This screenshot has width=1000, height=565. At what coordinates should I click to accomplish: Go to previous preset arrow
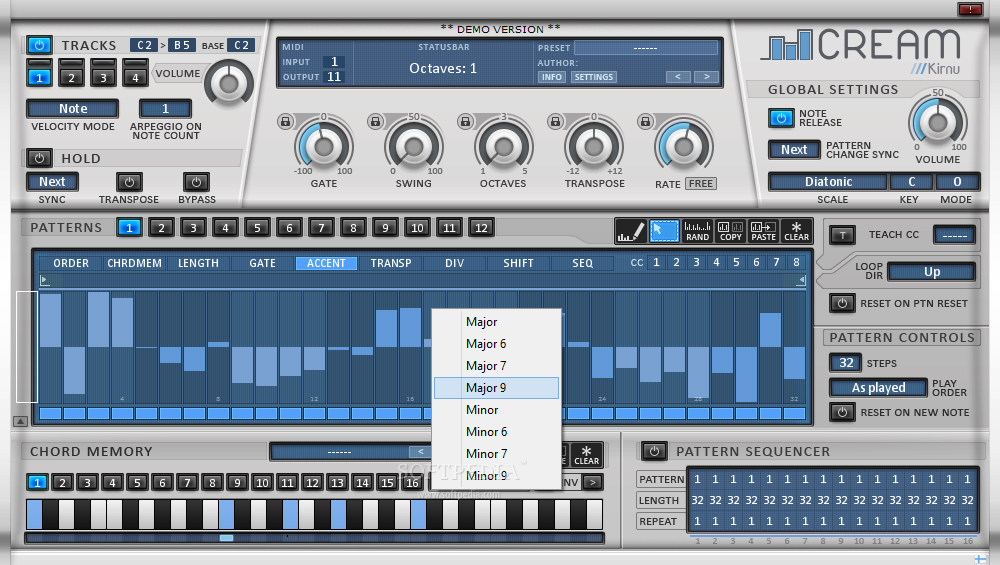coord(678,77)
